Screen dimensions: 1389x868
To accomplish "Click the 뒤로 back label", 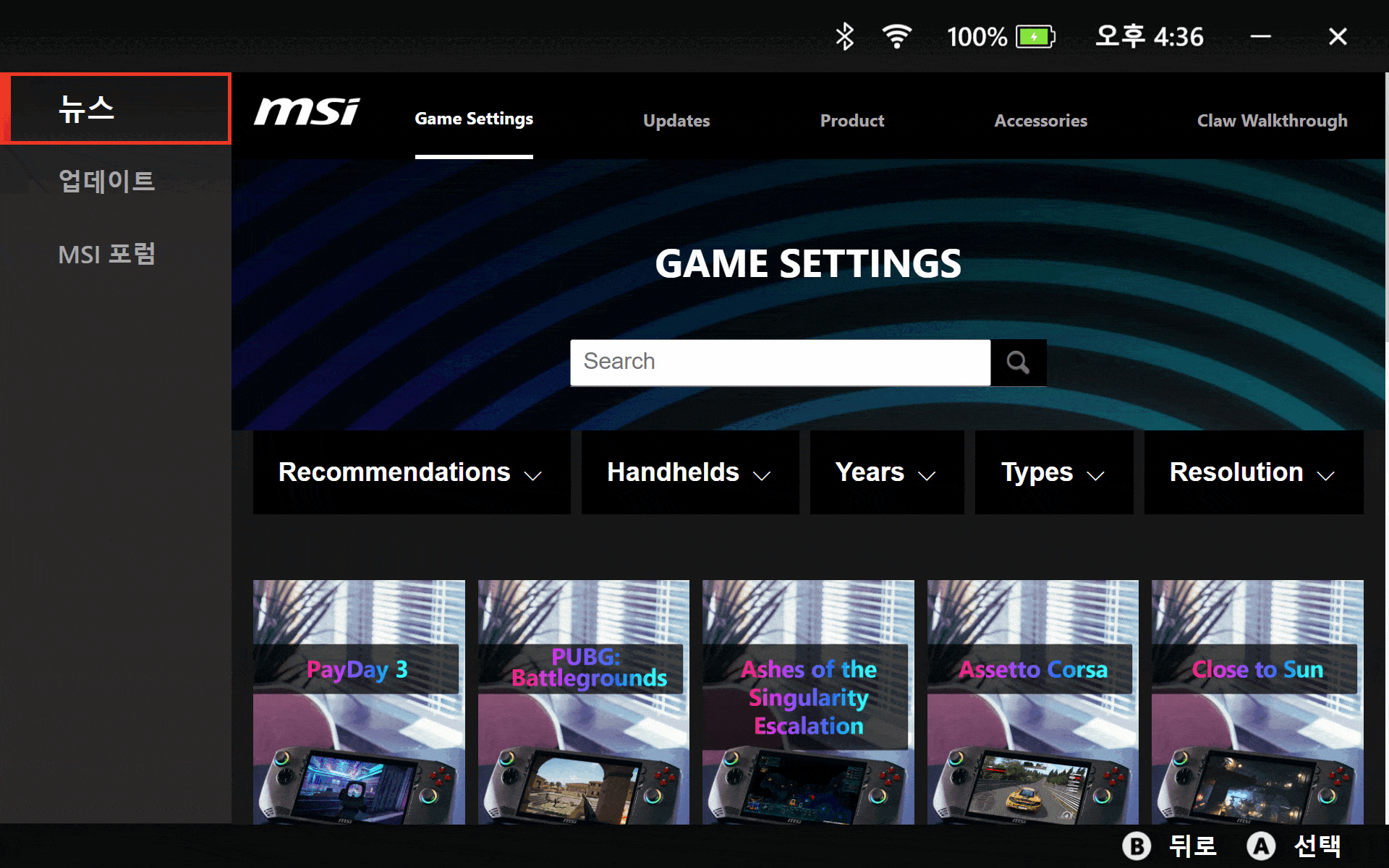I will click(x=1192, y=846).
